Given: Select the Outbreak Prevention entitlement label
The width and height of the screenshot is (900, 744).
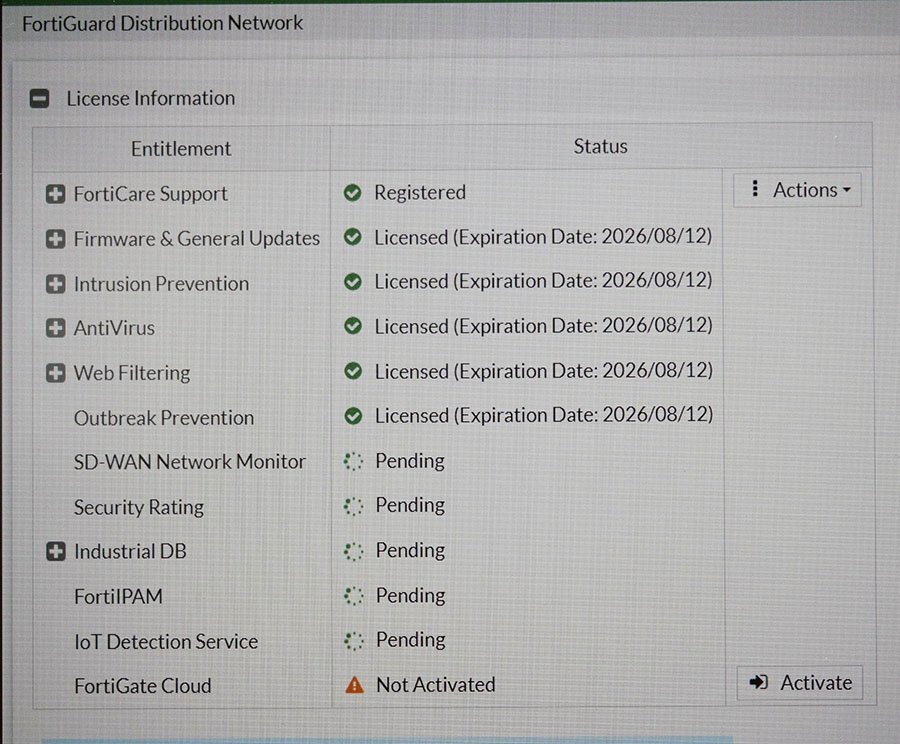Looking at the screenshot, I should pos(164,418).
